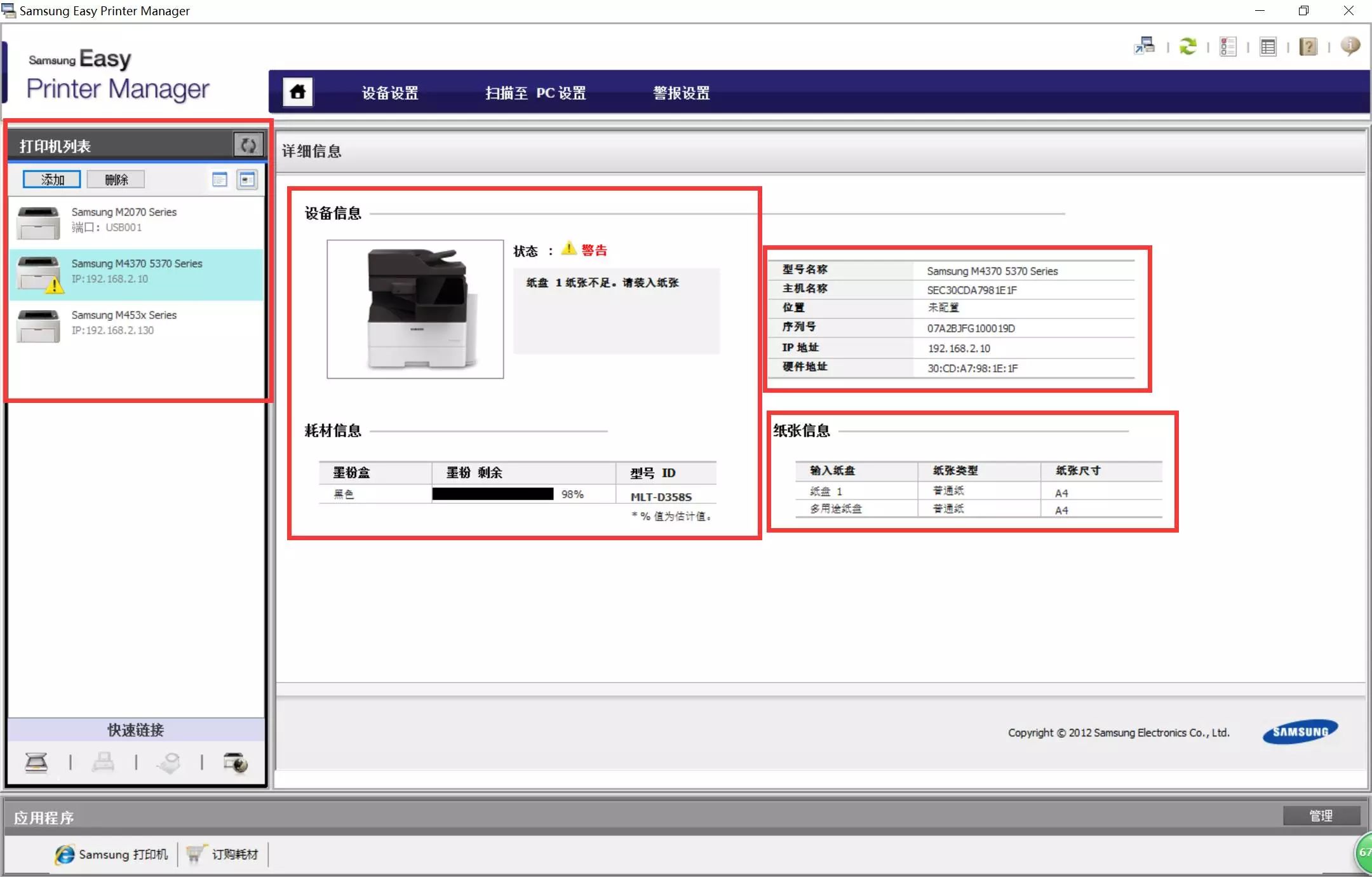Click the green 67 badge at bottom right

pos(1364,852)
